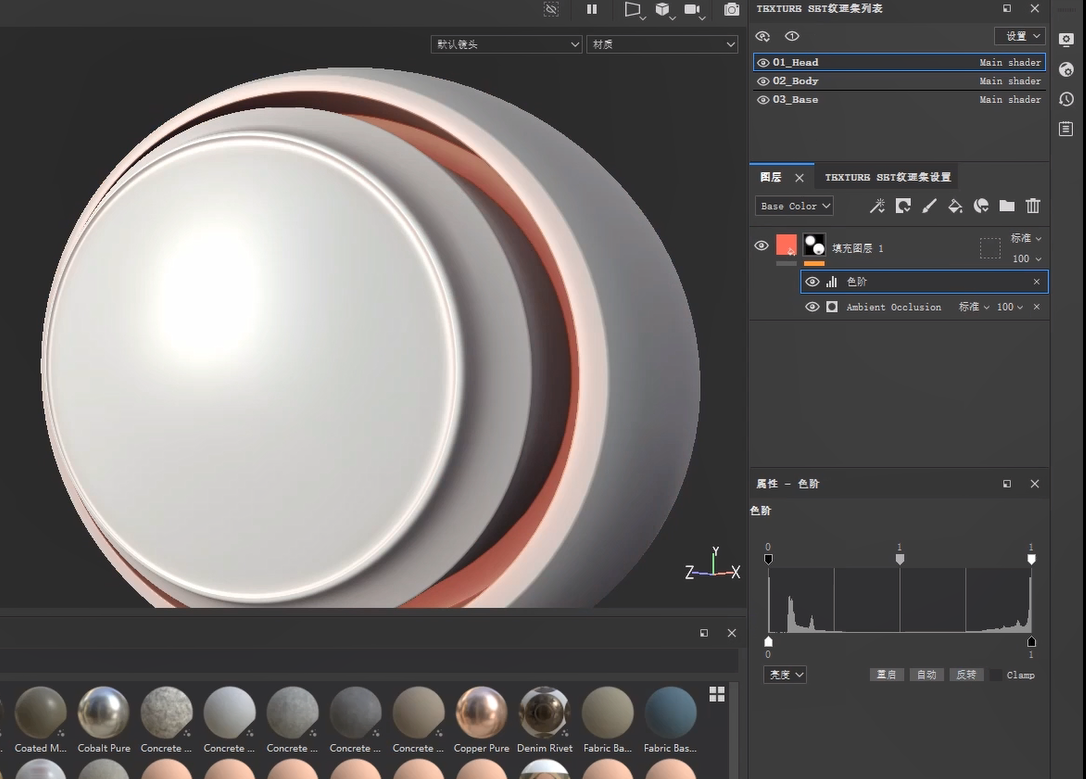Open 标准 blend mode dropdown of 填充图层 1

tap(1026, 238)
